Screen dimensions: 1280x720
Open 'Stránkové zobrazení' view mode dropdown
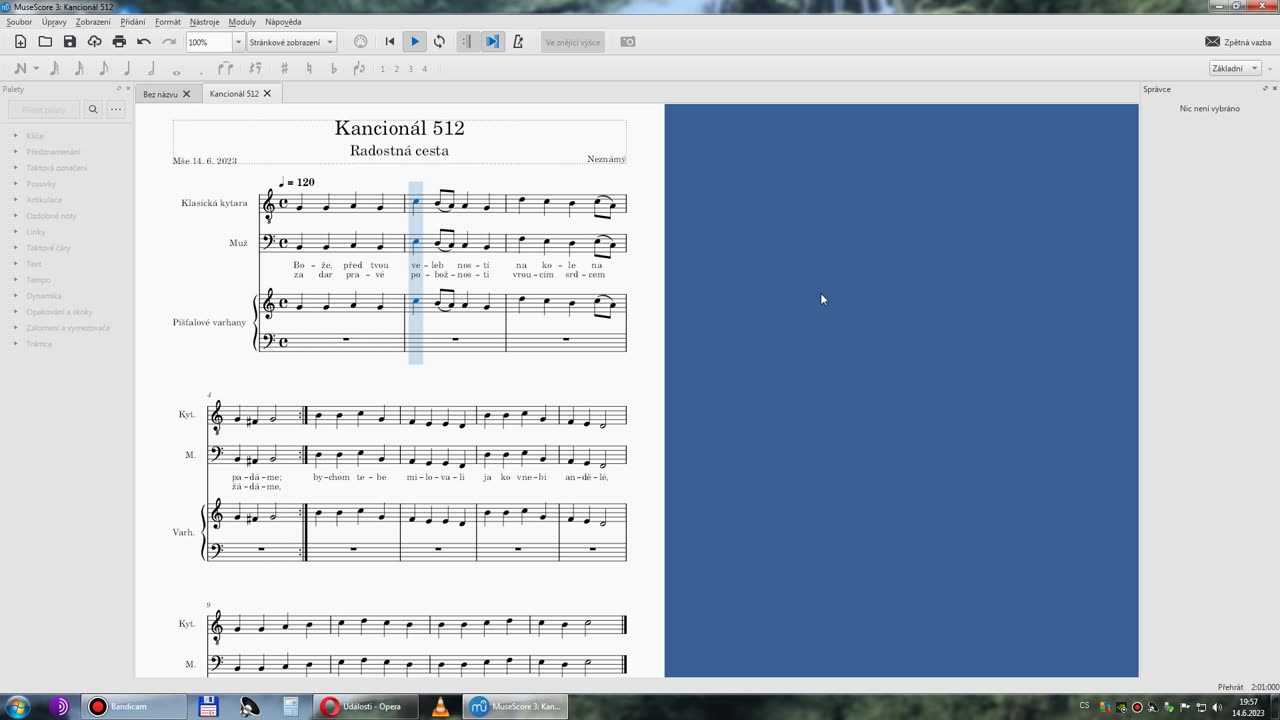(x=291, y=42)
